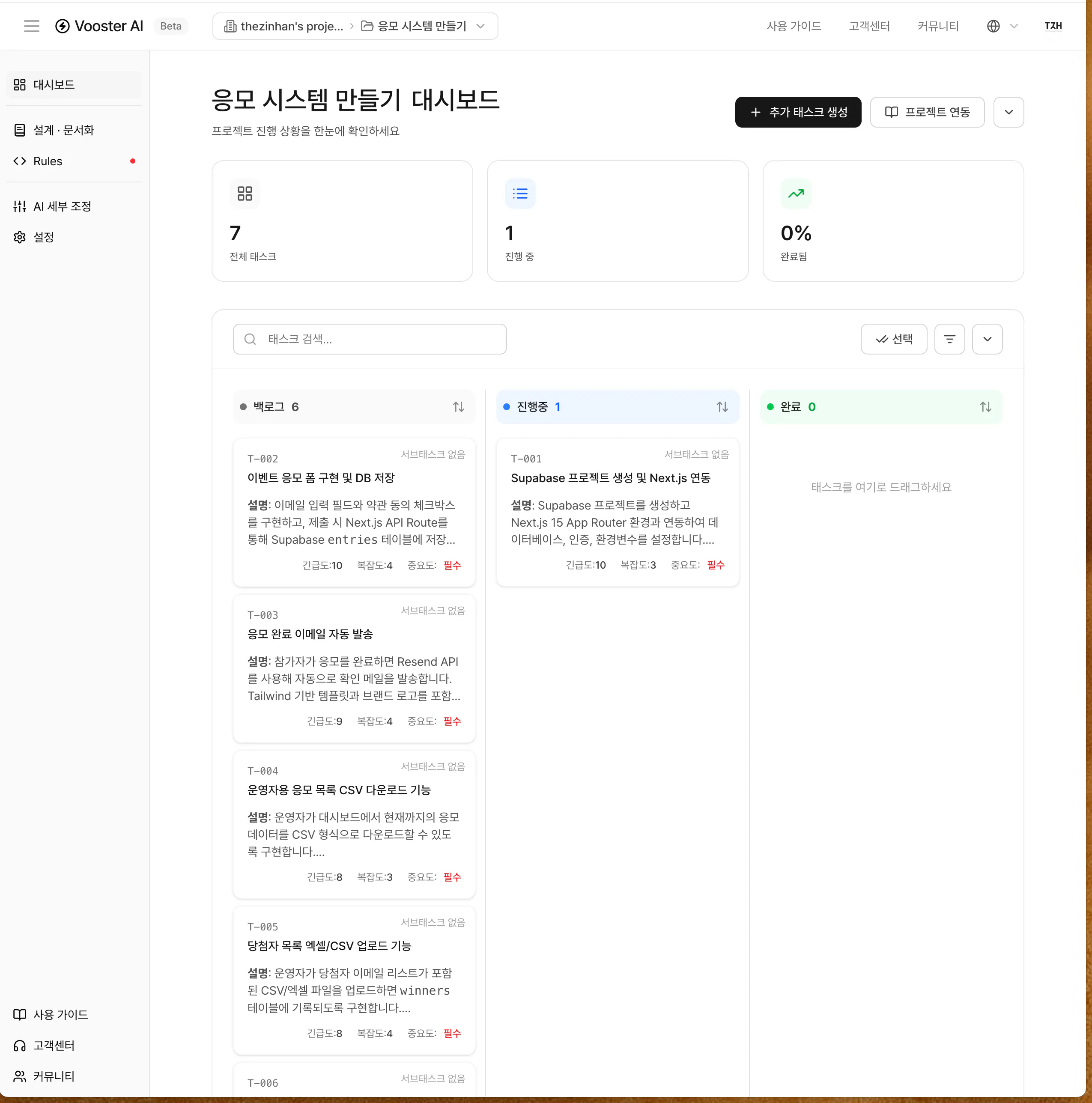This screenshot has height=1103, width=1092.
Task: Open task T-005 당첨자 목록 업로드
Action: [x=354, y=980]
